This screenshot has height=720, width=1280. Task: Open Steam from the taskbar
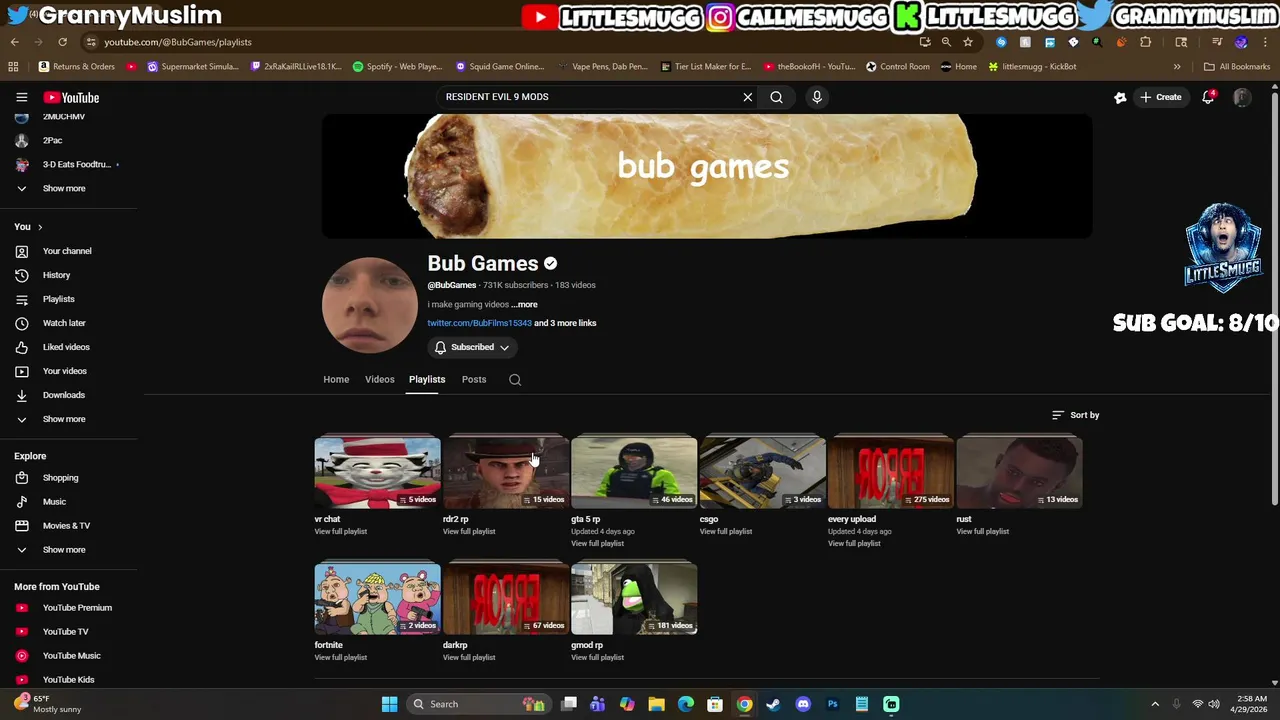click(773, 704)
